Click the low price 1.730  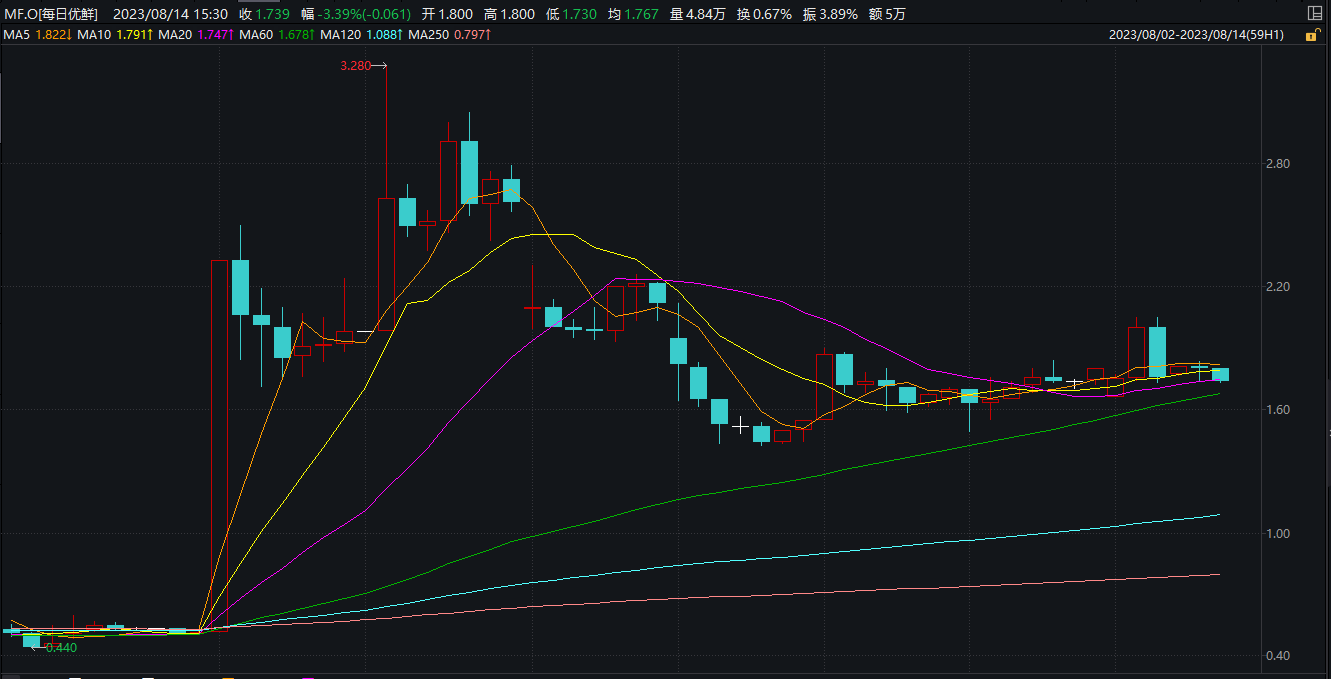580,14
